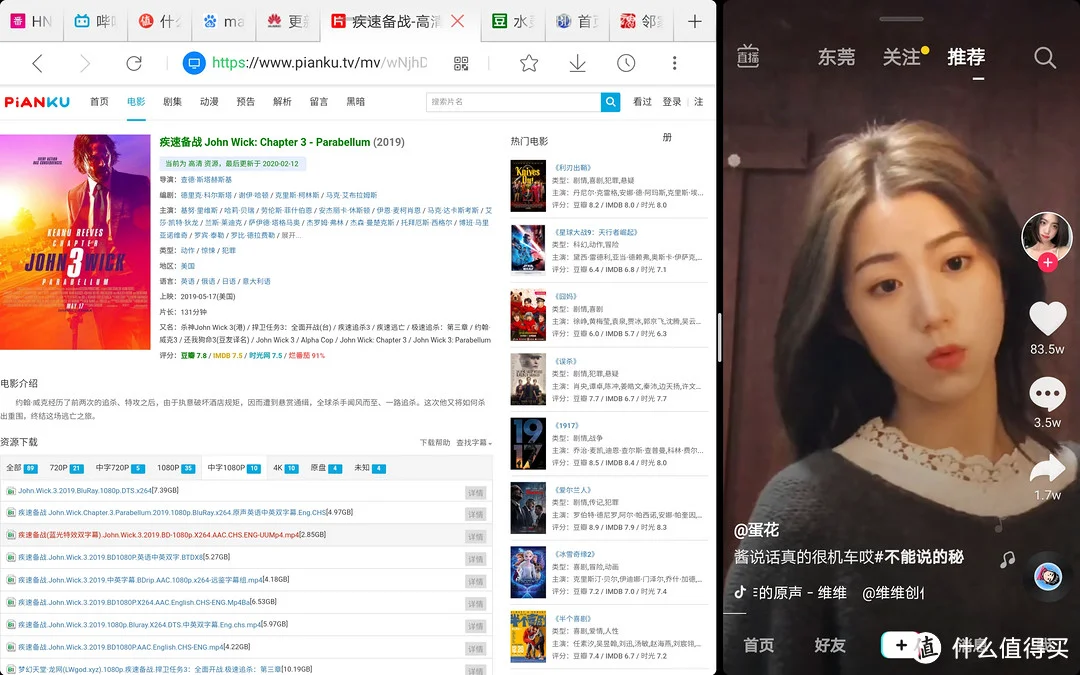Open the browser three-dot menu

pyautogui.click(x=674, y=63)
